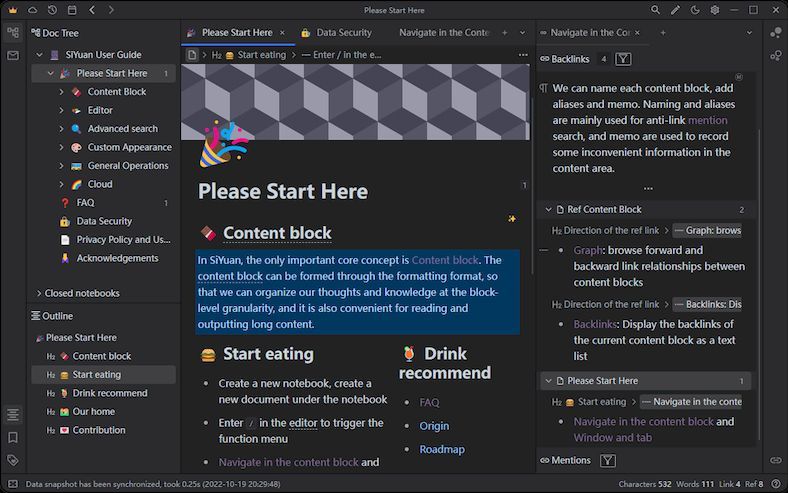Expand the Editor tree item
This screenshot has height=493, width=788.
click(x=61, y=110)
